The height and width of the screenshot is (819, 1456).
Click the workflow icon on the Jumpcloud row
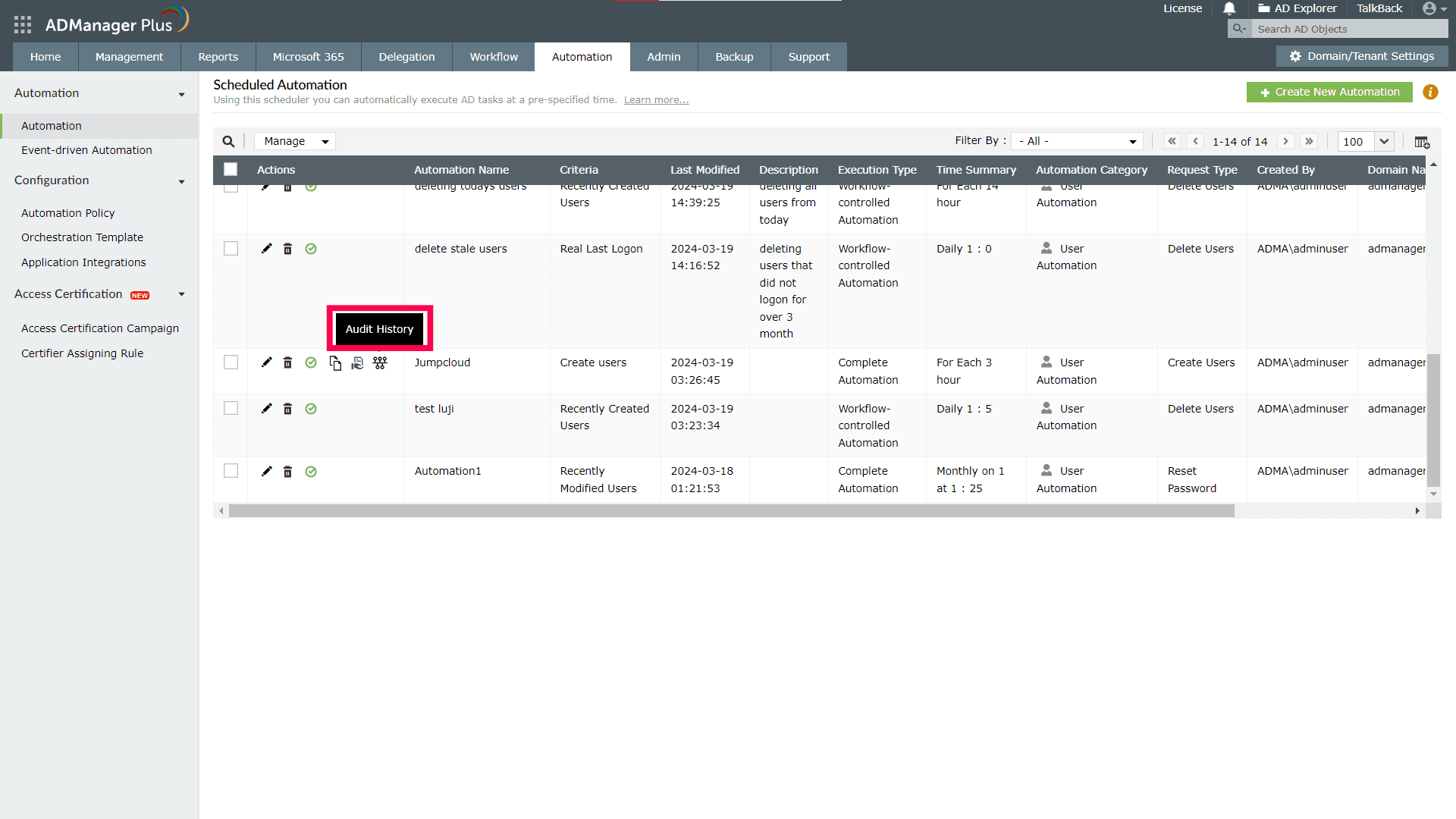tap(380, 363)
